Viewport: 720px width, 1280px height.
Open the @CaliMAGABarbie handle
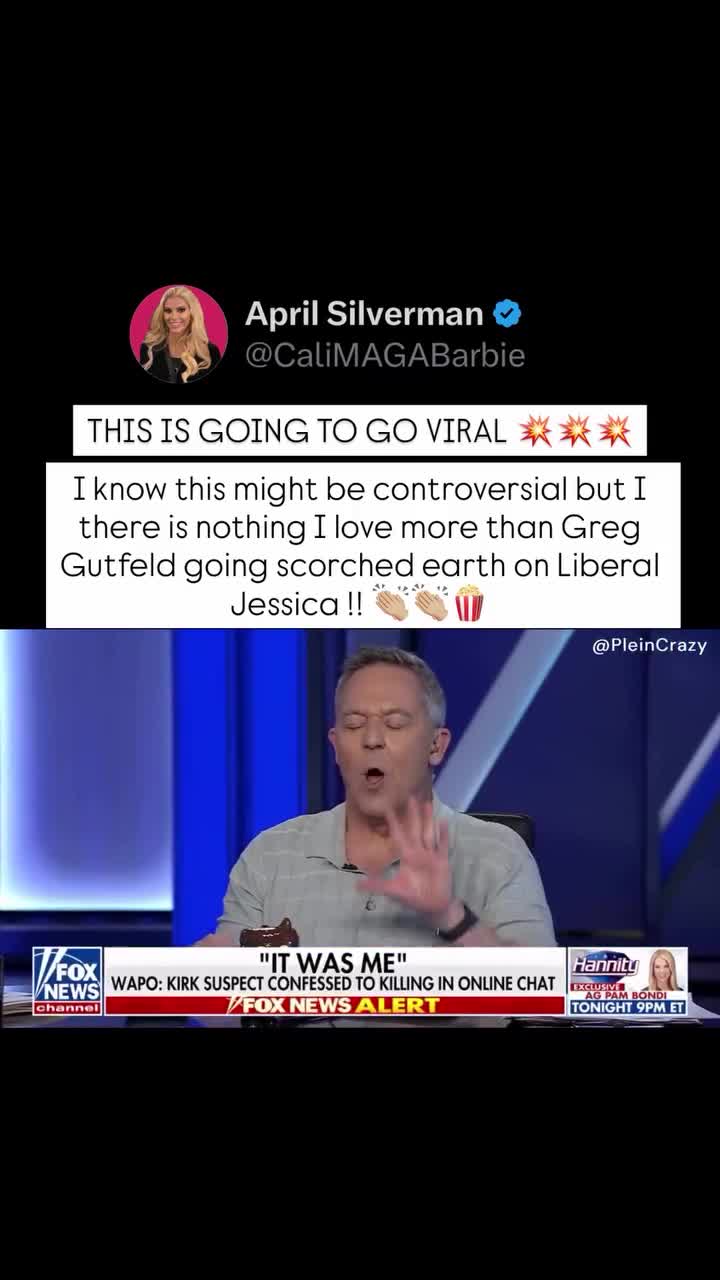[x=385, y=356]
